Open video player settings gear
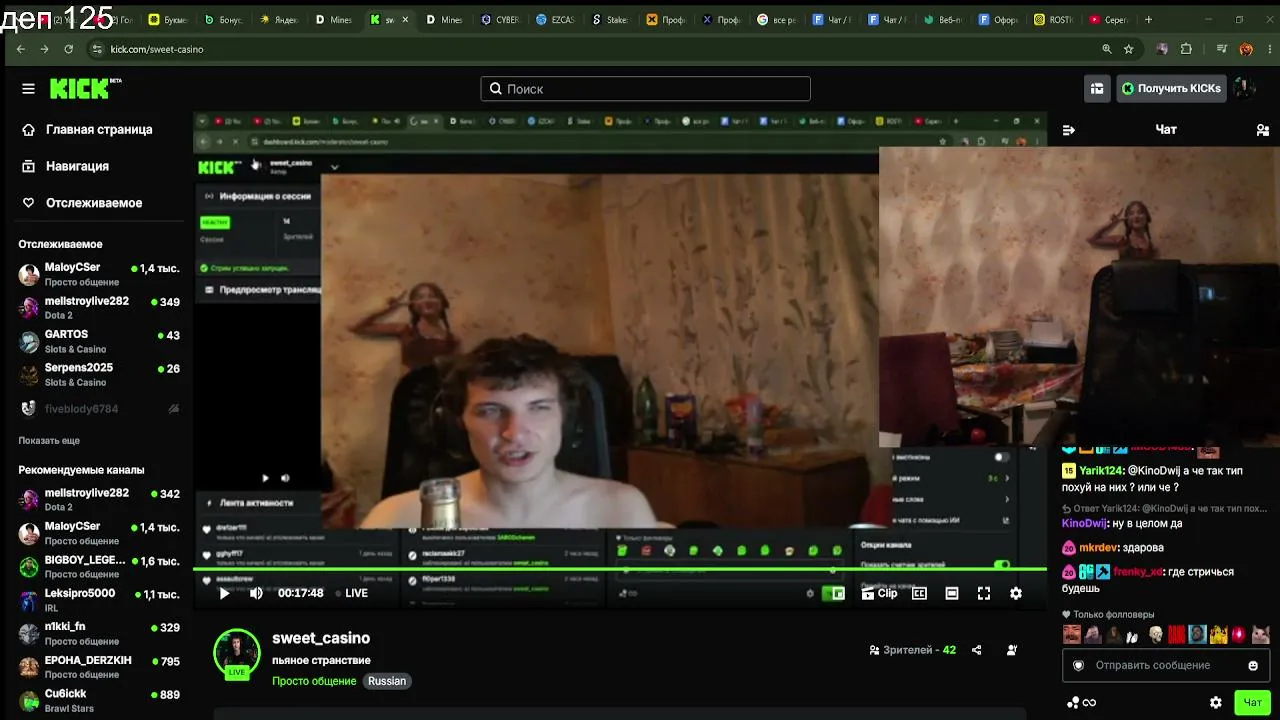The width and height of the screenshot is (1280, 720). click(1016, 593)
